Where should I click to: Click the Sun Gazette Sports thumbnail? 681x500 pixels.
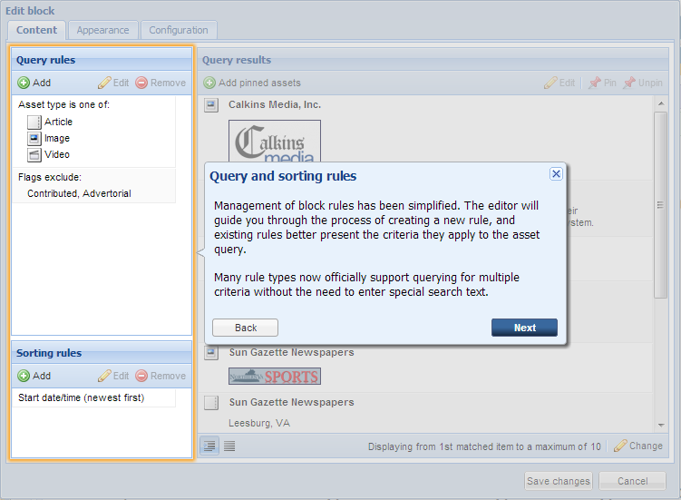274,377
